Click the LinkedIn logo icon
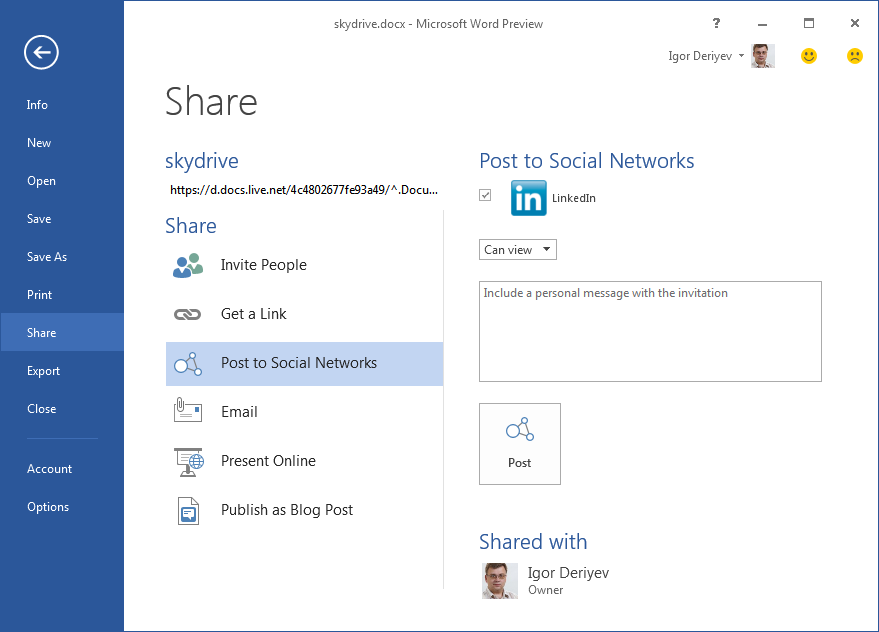 (x=528, y=198)
